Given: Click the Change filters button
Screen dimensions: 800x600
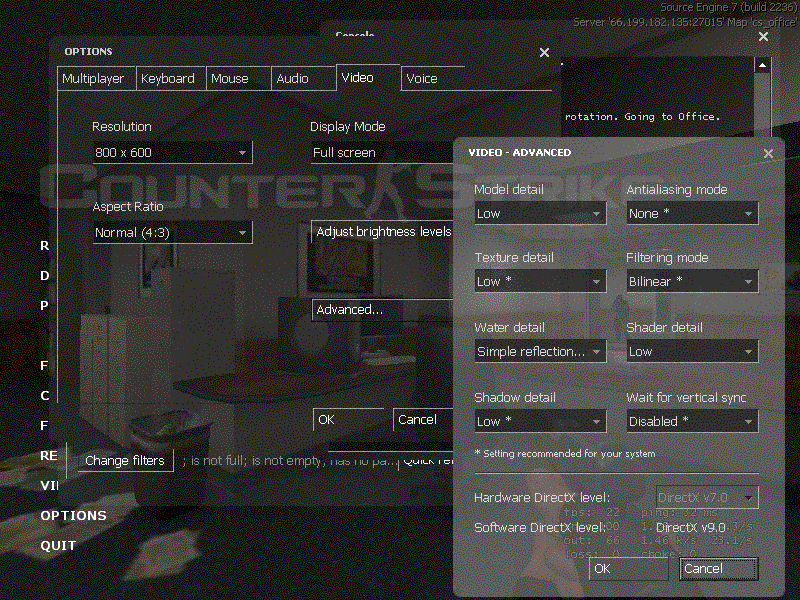Looking at the screenshot, I should point(125,461).
